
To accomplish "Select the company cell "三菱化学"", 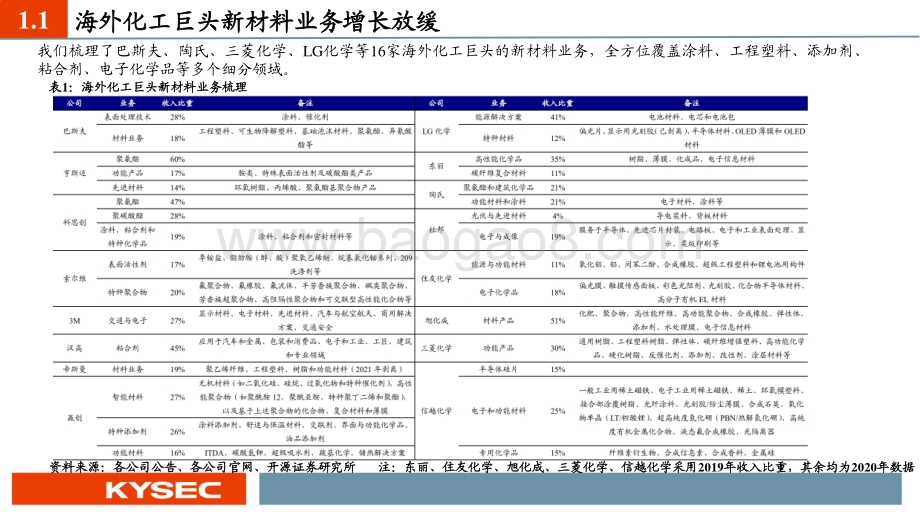I will [x=436, y=348].
